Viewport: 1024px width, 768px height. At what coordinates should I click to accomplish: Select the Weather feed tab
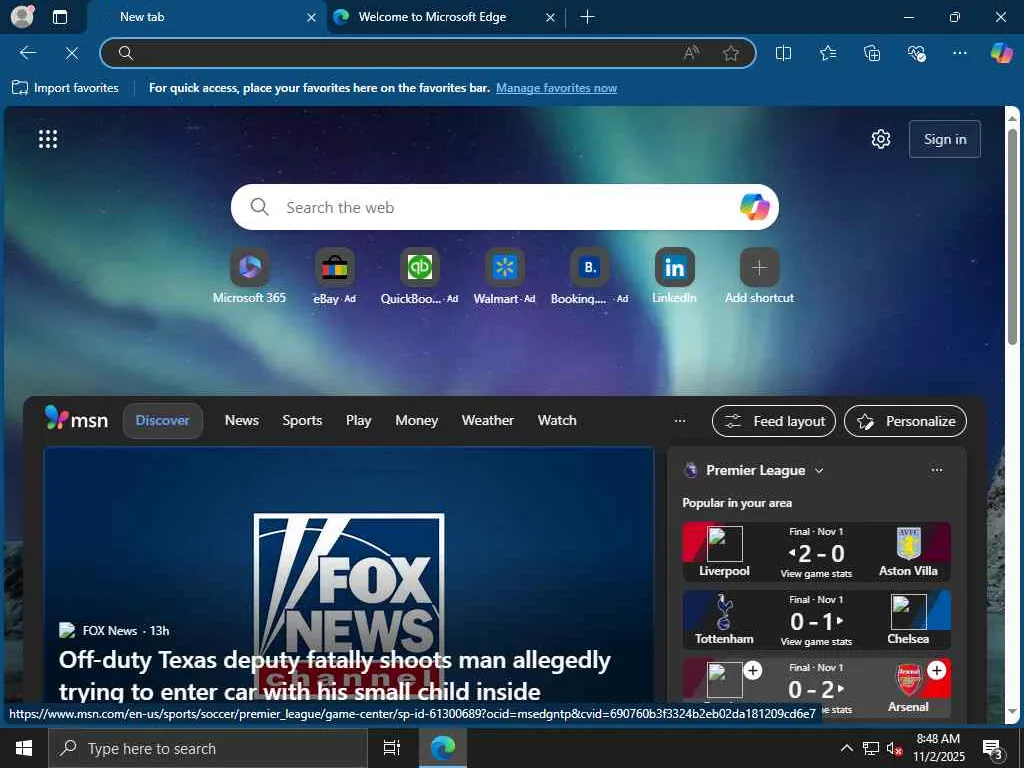[x=488, y=421]
